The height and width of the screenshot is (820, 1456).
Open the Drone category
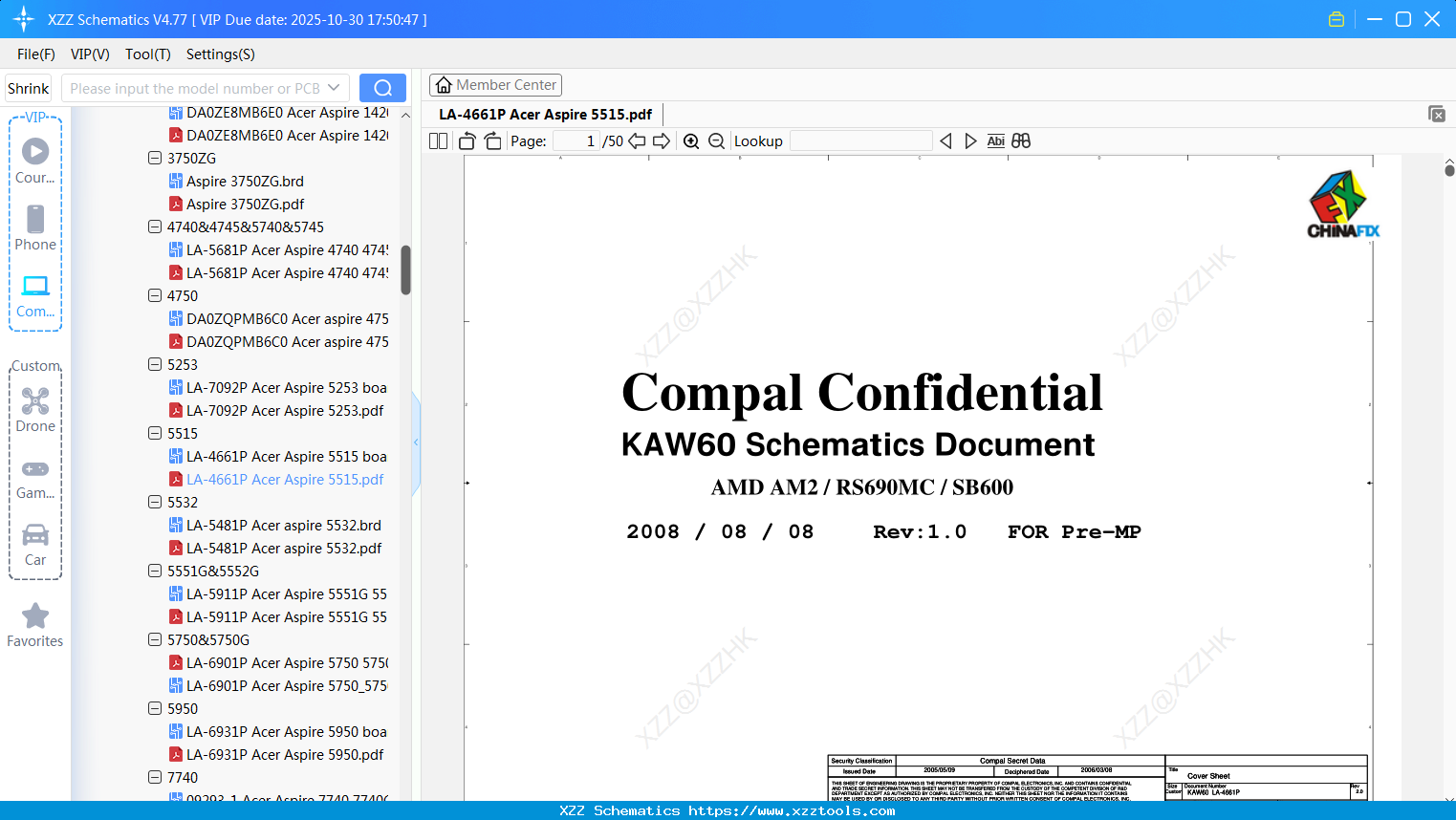point(35,410)
